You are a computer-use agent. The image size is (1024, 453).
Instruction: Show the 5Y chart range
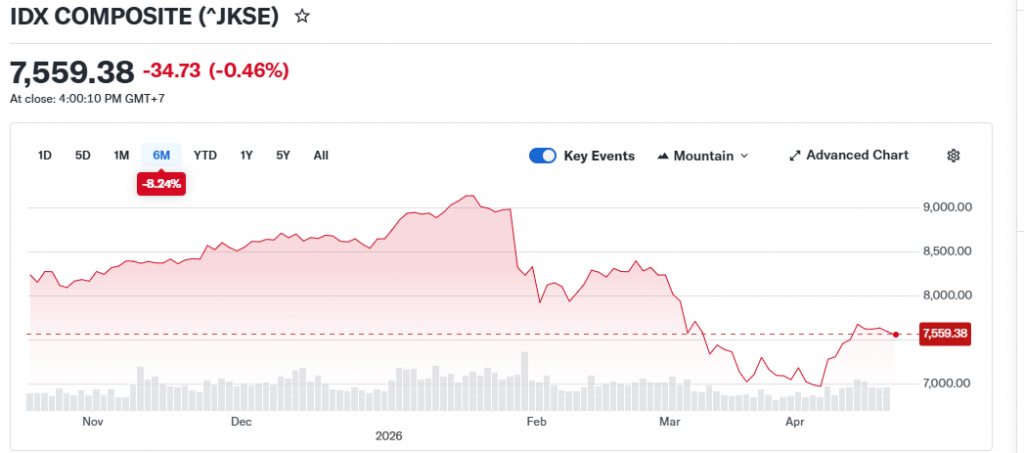[283, 155]
